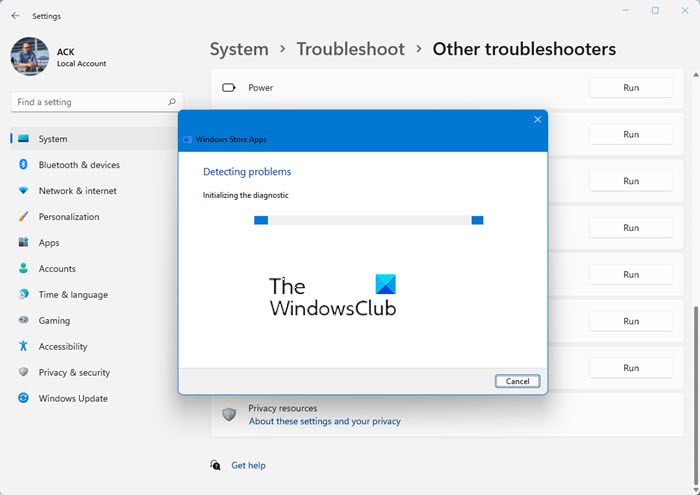Viewport: 700px width, 495px height.
Task: Click the Other troubleshooters heading
Action: [x=524, y=49]
